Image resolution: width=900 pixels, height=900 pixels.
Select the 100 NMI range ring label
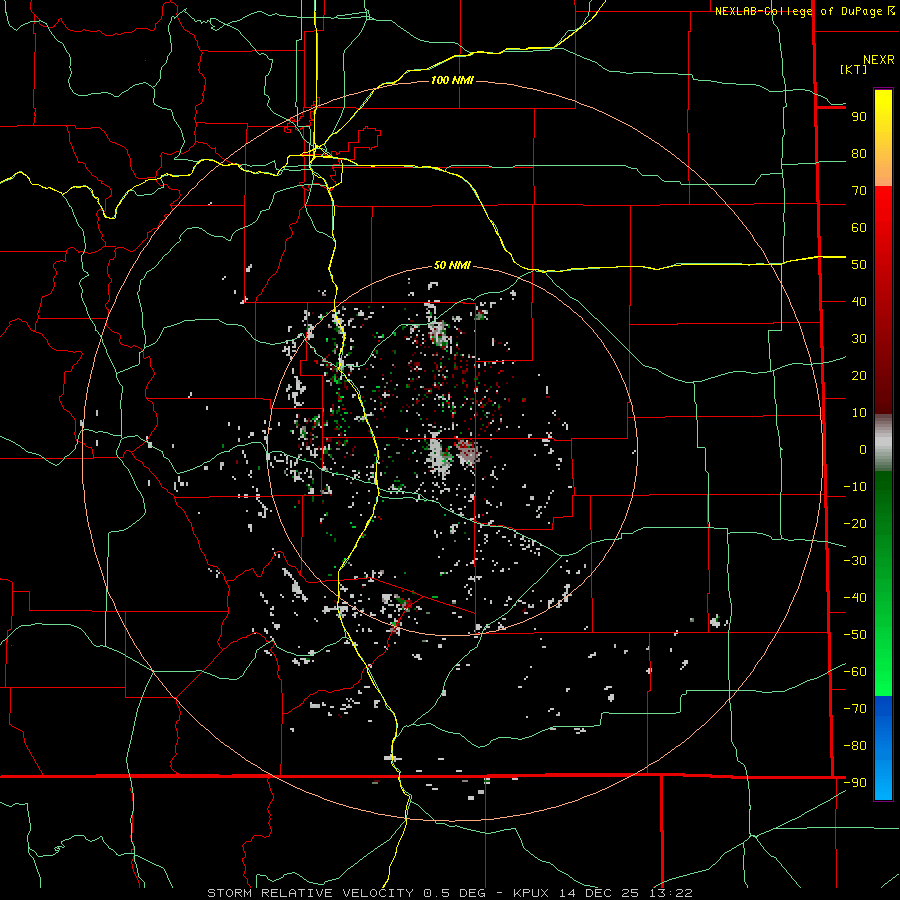(452, 80)
